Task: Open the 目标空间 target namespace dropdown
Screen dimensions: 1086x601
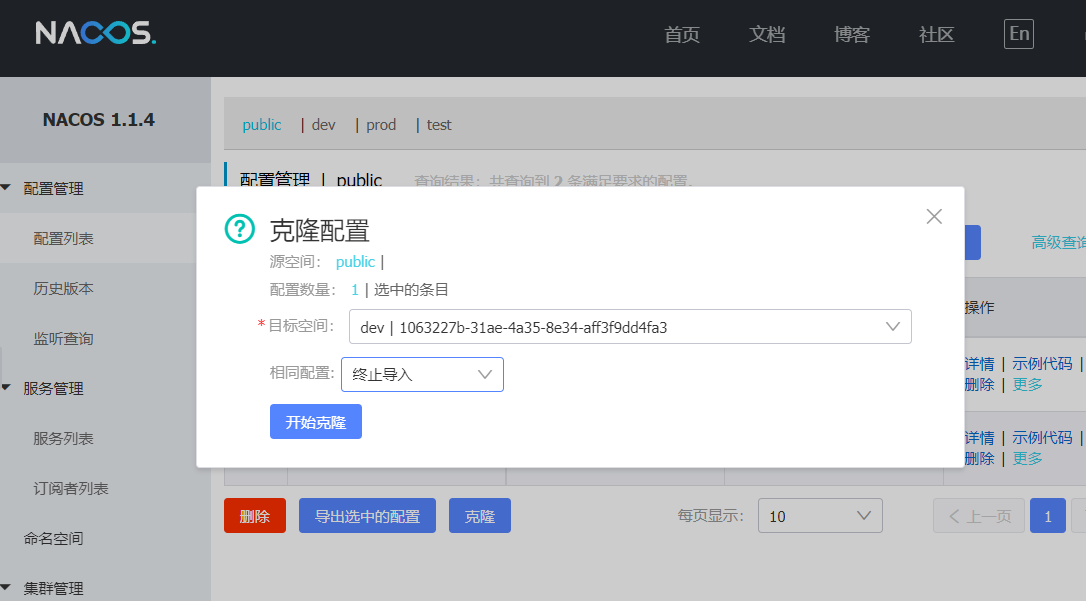Action: [x=630, y=327]
